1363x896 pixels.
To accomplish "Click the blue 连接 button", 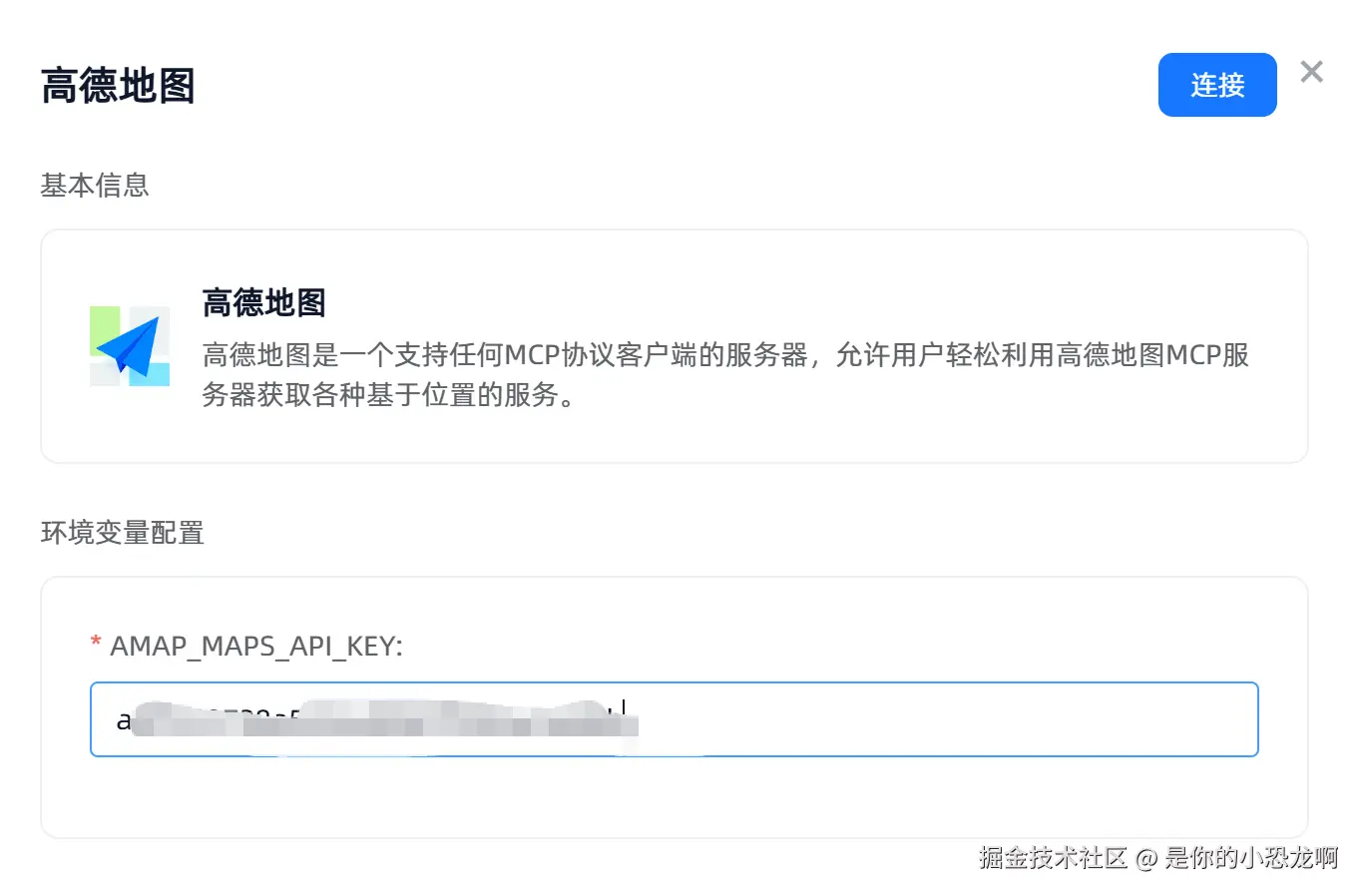I will coord(1216,85).
